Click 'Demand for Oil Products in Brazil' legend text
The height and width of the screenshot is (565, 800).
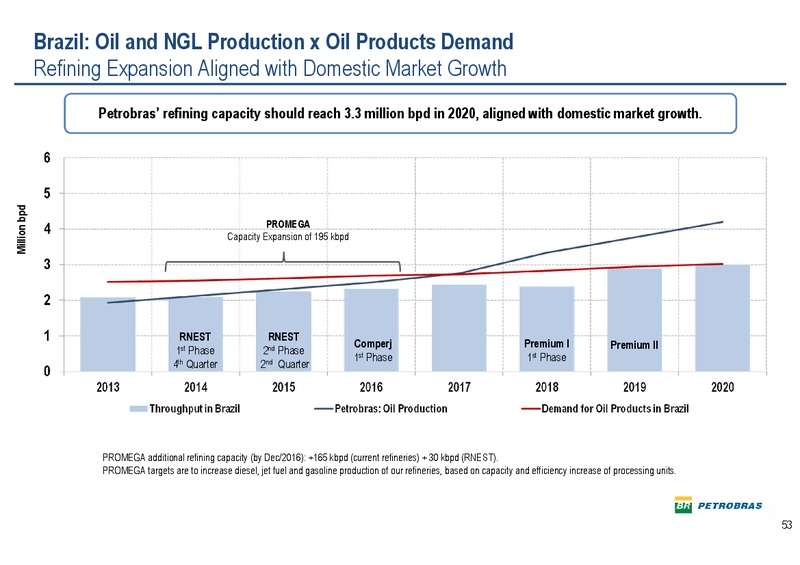tap(615, 409)
